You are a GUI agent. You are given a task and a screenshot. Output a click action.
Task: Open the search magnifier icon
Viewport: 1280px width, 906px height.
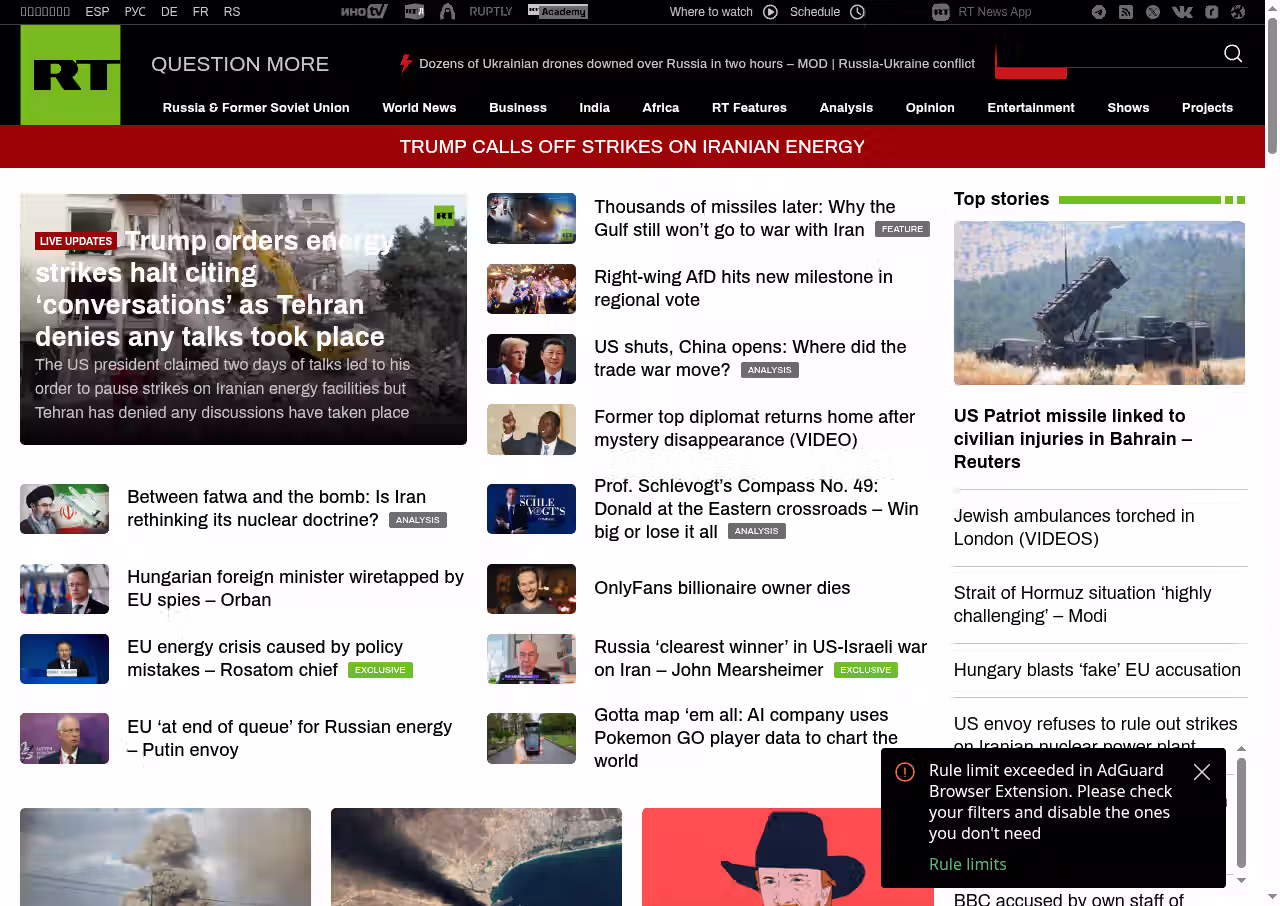(x=1233, y=54)
